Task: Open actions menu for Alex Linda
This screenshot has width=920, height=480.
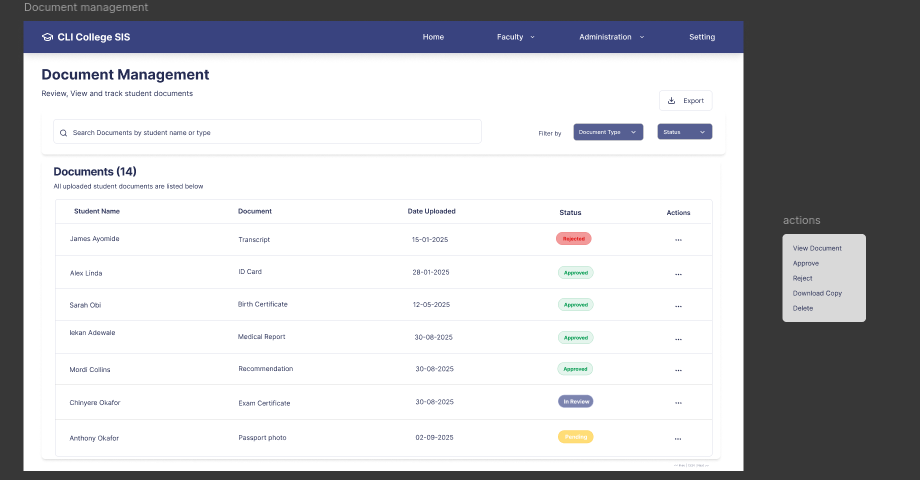Action: (678, 273)
